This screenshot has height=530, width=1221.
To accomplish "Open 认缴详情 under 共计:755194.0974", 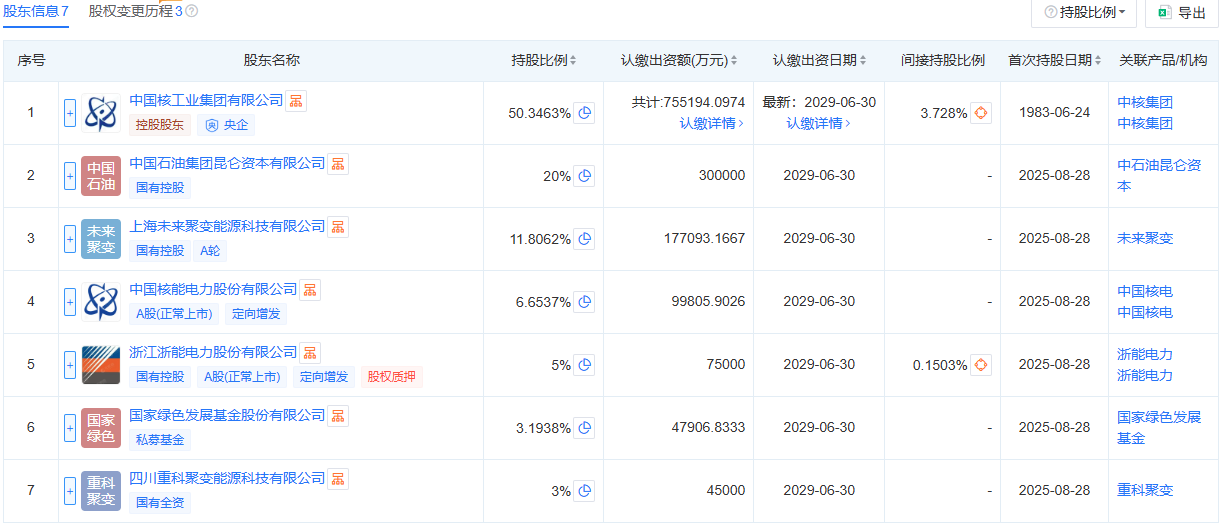I will 712,124.
